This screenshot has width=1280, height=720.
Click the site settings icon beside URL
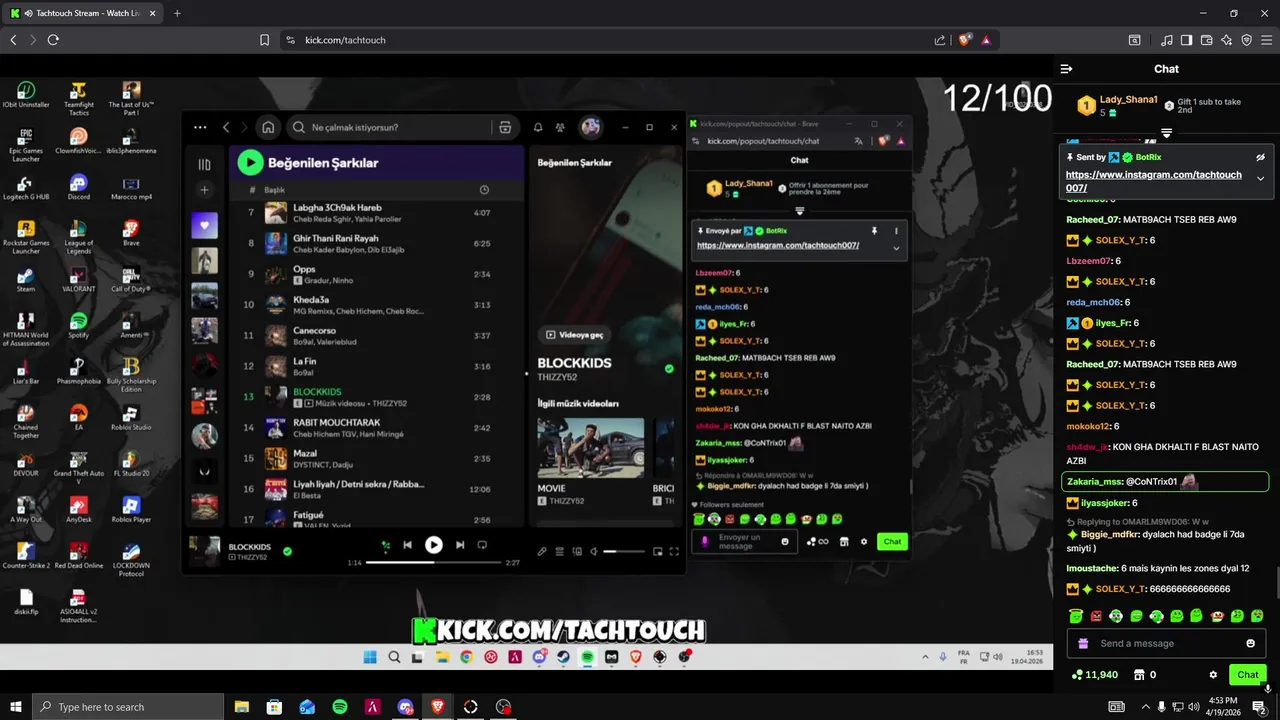[x=290, y=40]
